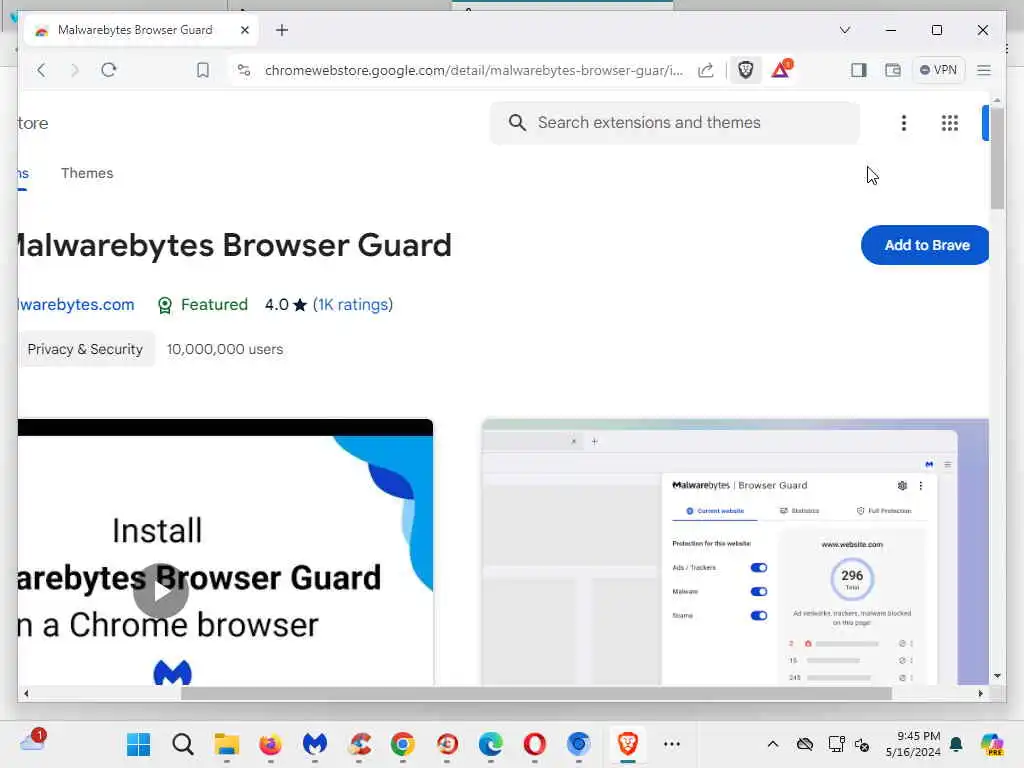Click Search extensions and themes field
The height and width of the screenshot is (768, 1024).
click(675, 123)
